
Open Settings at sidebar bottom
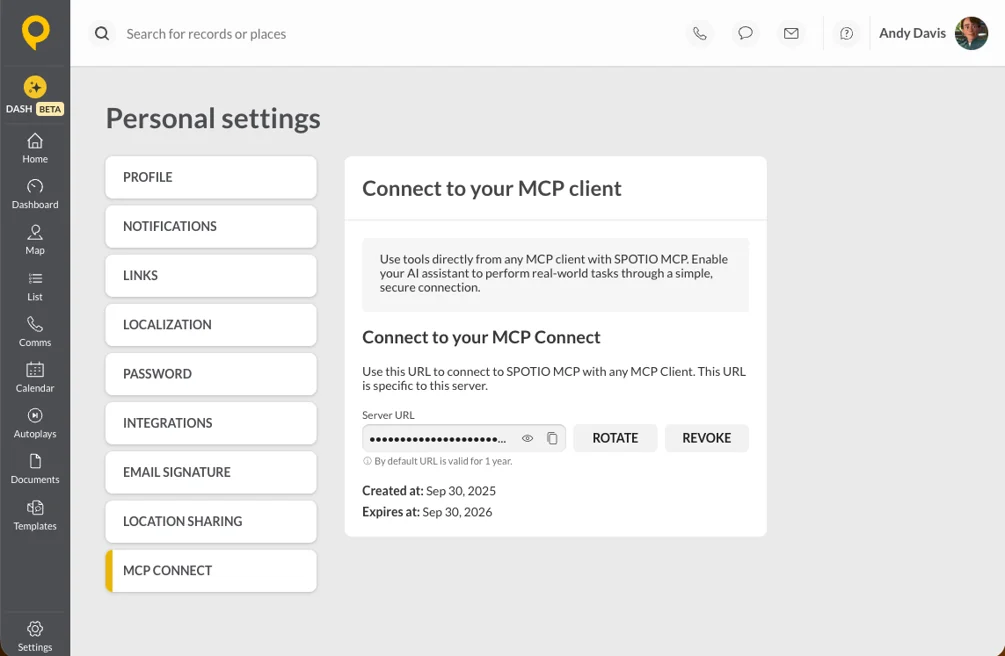(35, 636)
